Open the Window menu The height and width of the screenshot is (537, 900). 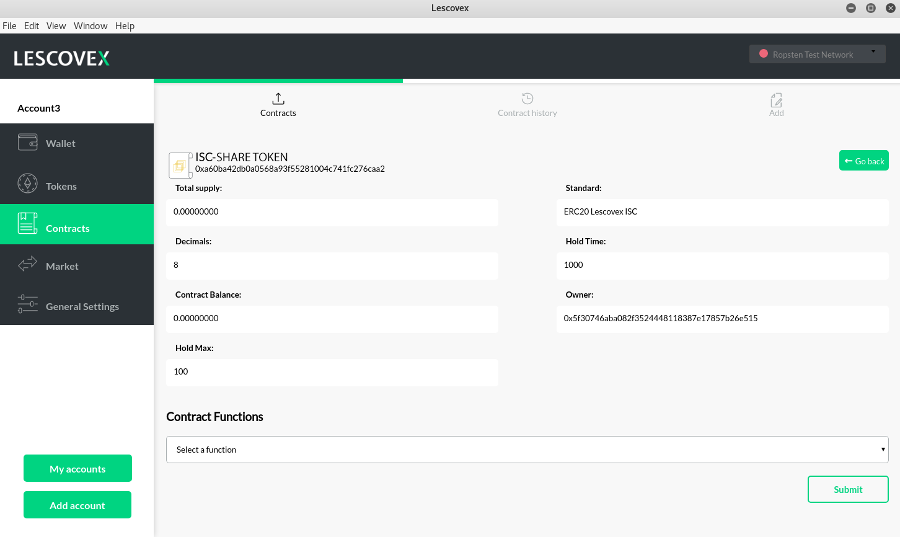coord(91,26)
